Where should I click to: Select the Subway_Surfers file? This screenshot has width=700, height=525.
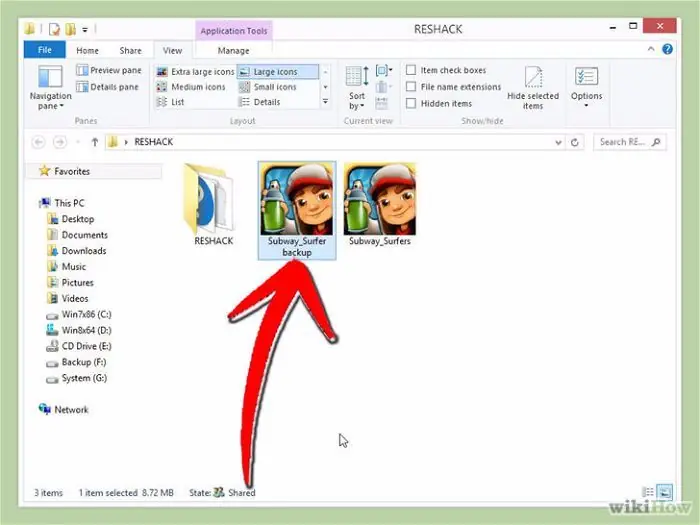(379, 205)
